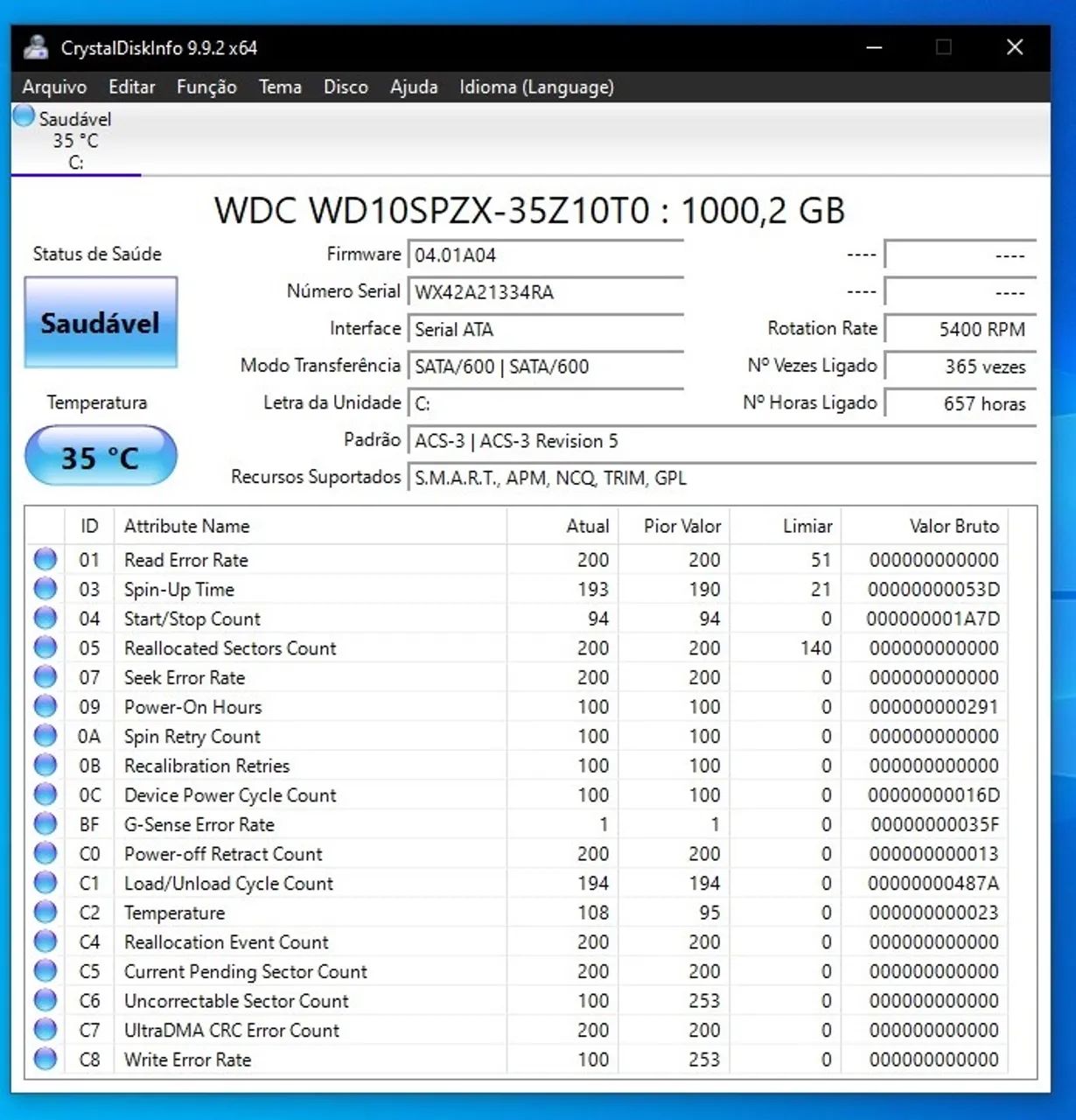Viewport: 1076px width, 1120px height.
Task: Click the CrystalDiskInfo title bar app icon
Action: (x=36, y=47)
